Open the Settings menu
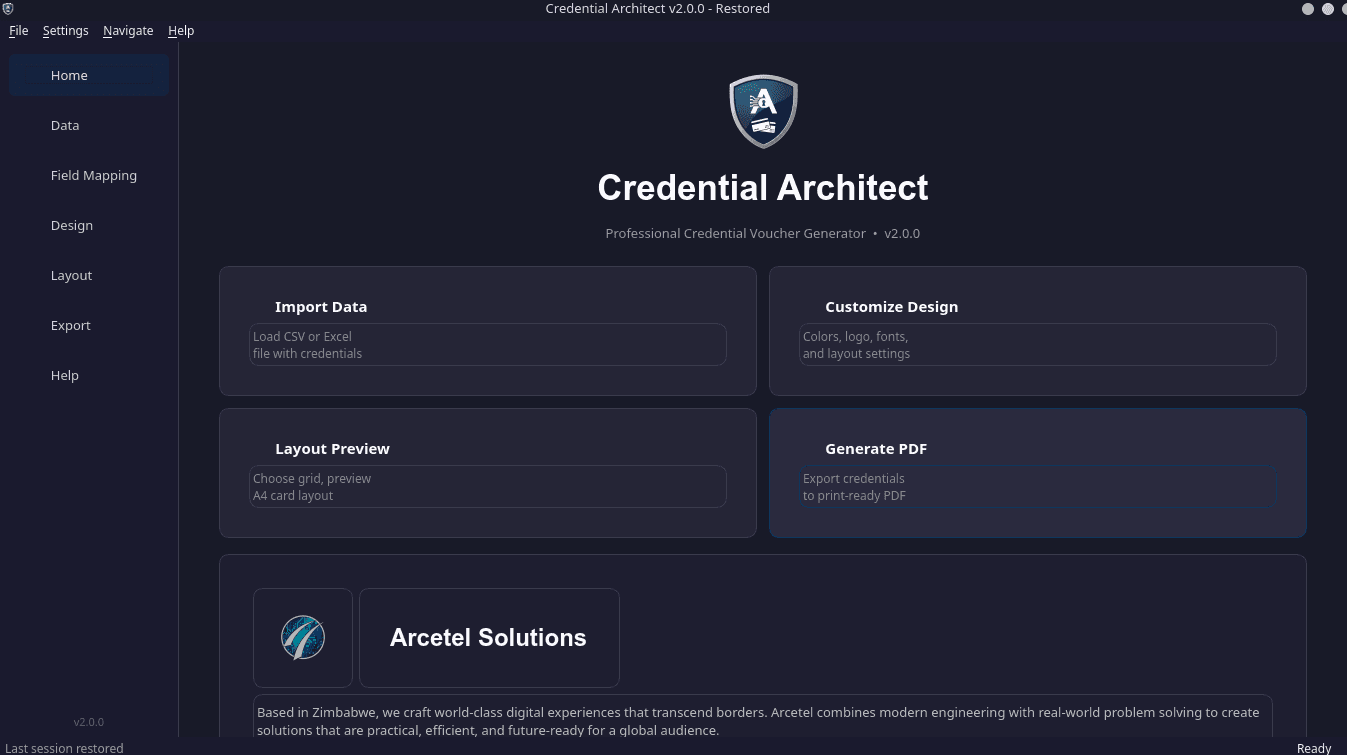This screenshot has height=755, width=1347. coord(65,30)
